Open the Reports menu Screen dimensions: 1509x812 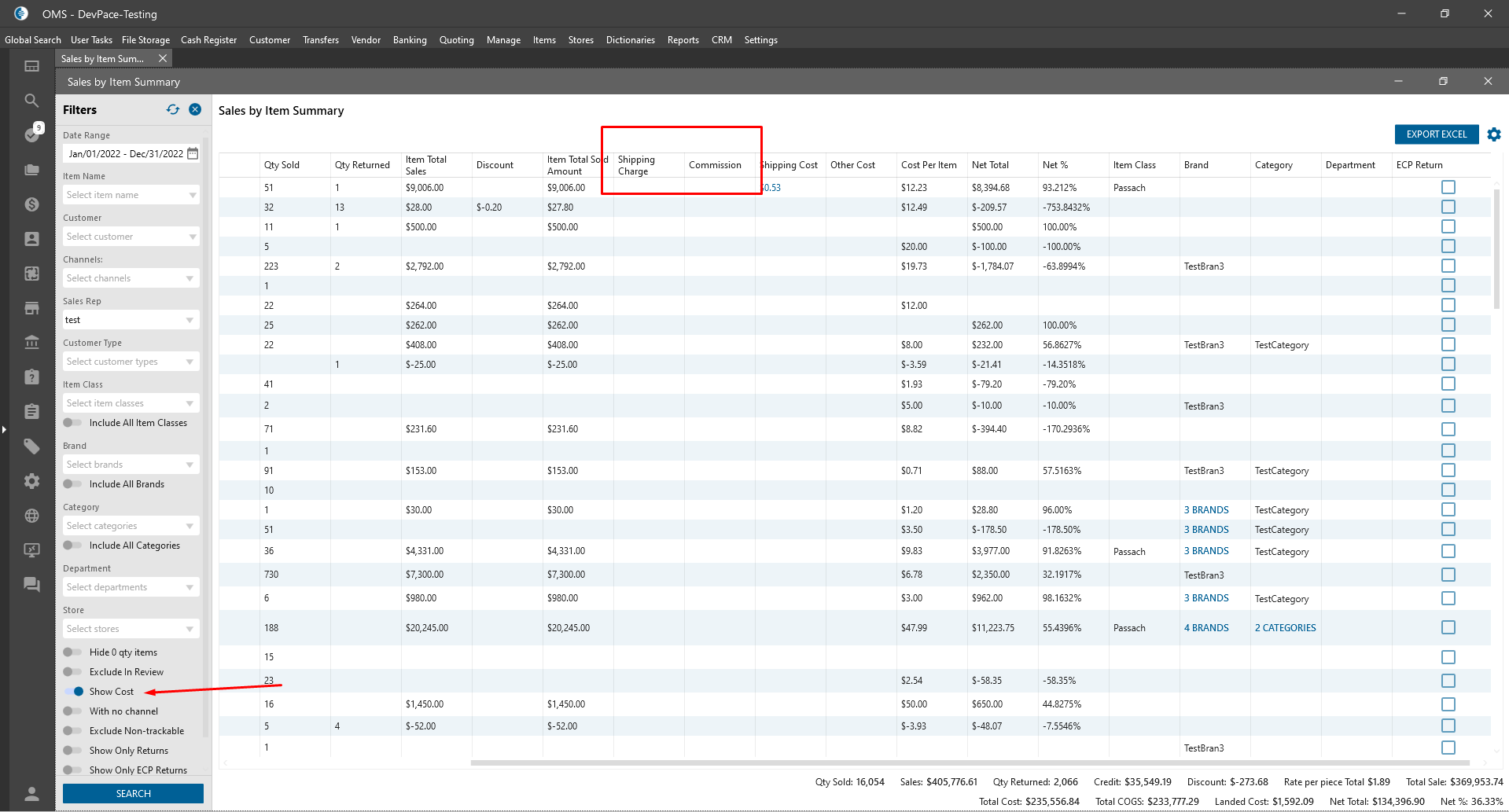[683, 40]
